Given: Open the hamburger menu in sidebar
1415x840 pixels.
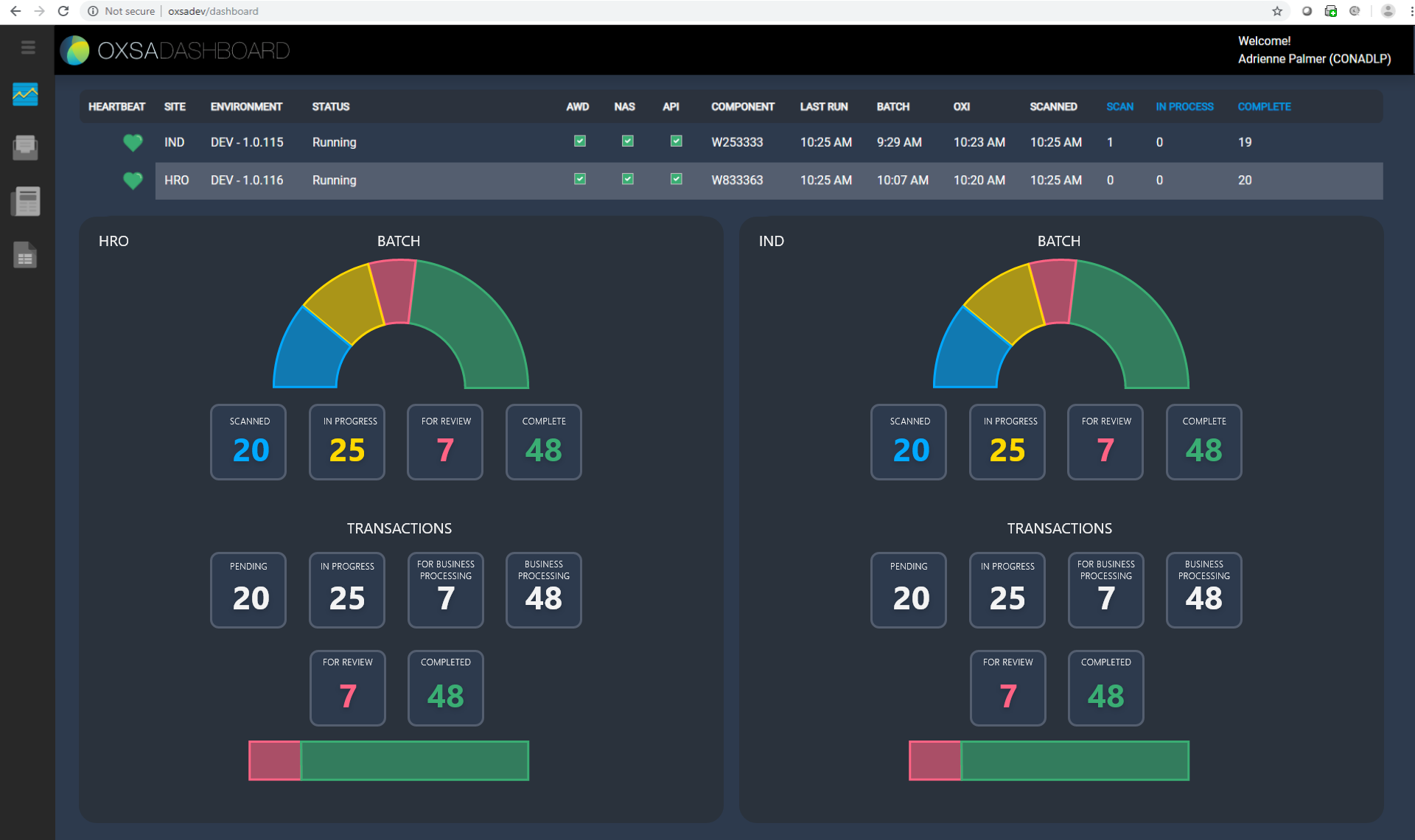Looking at the screenshot, I should pos(28,48).
